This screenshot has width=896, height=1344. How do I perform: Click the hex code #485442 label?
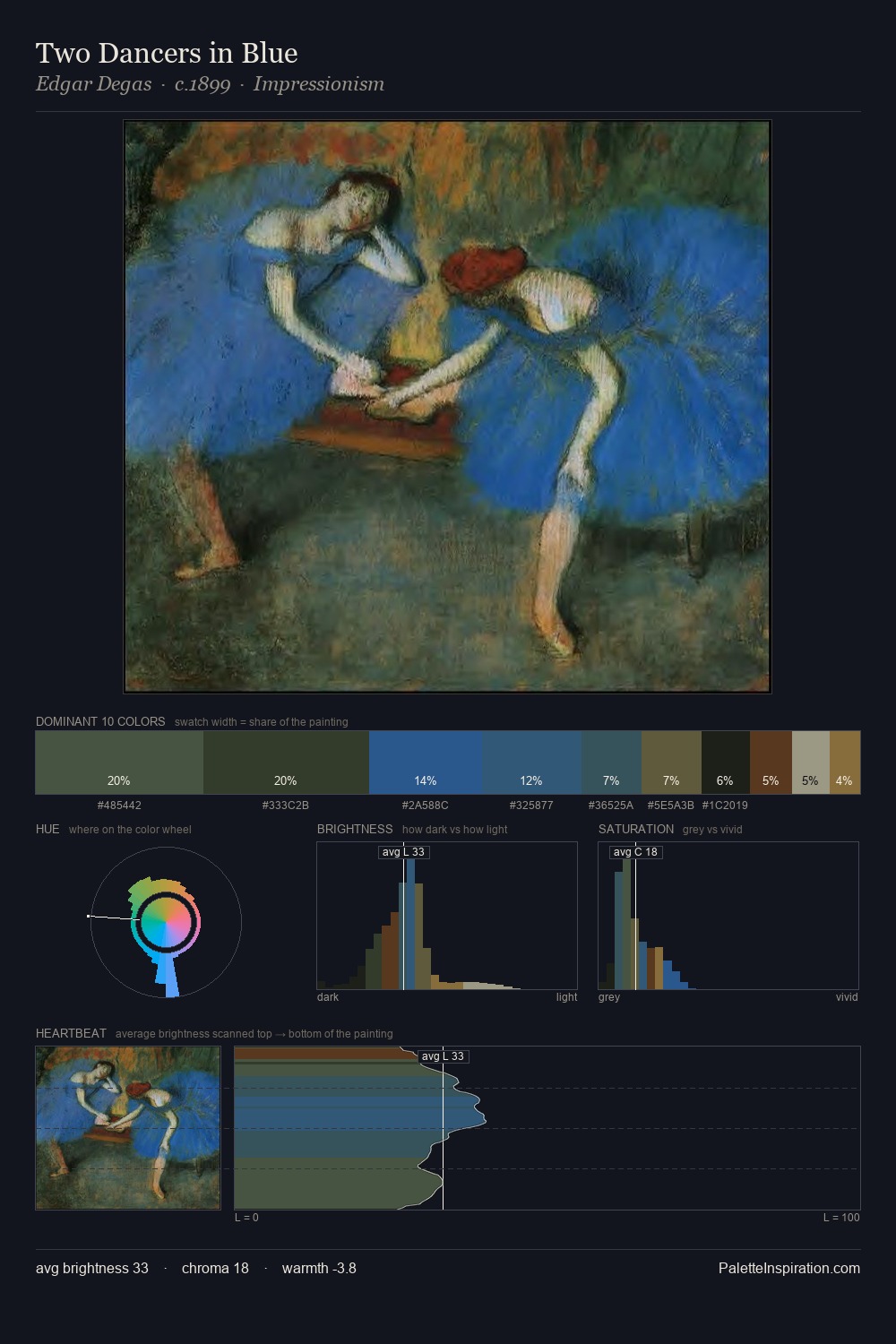pos(119,806)
